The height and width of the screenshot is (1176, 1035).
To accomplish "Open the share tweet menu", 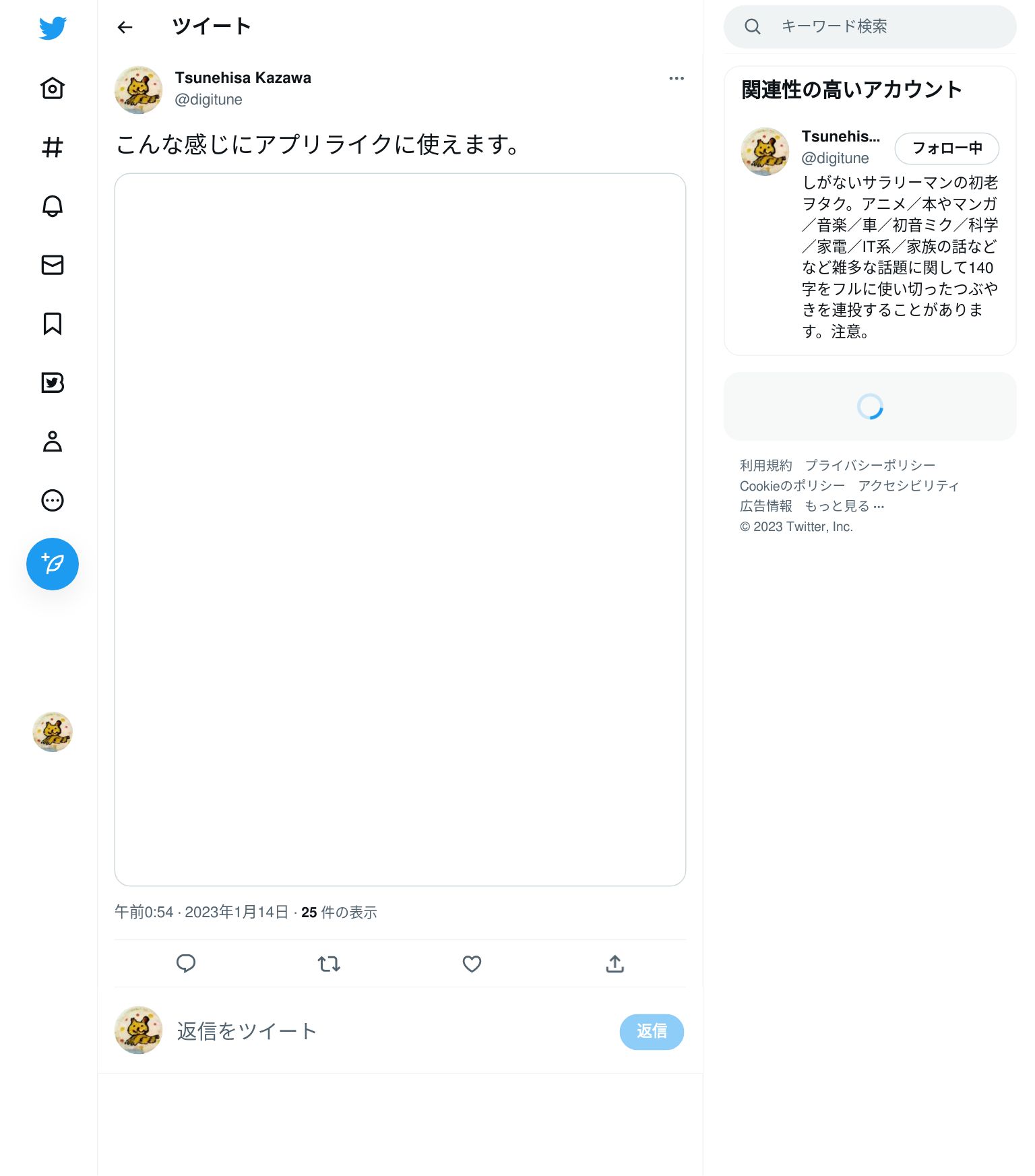I will [615, 964].
